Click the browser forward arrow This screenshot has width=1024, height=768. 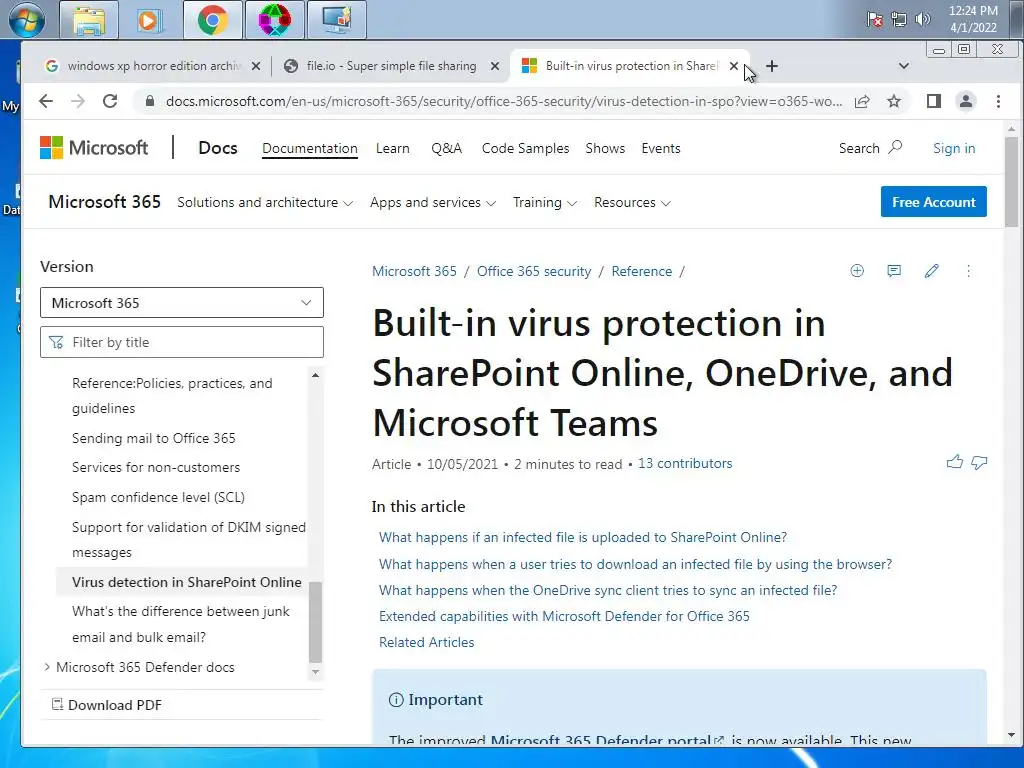[78, 101]
